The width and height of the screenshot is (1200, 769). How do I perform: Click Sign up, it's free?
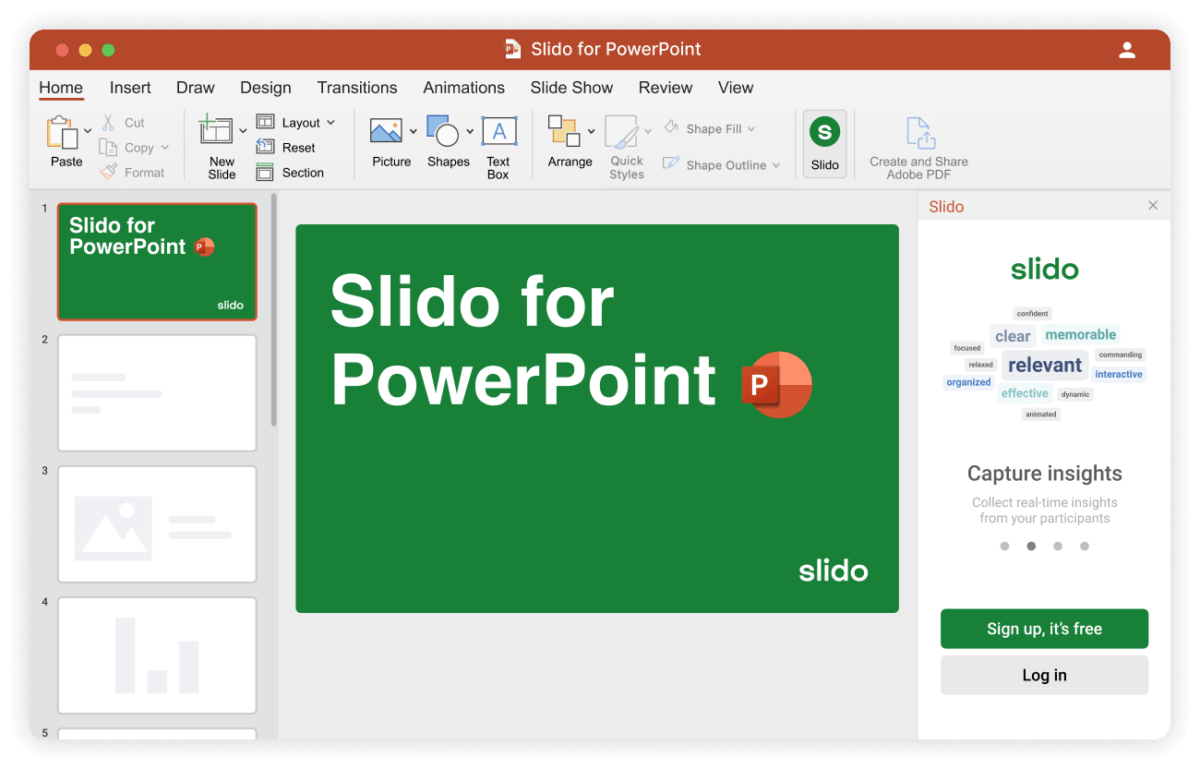pyautogui.click(x=1044, y=628)
